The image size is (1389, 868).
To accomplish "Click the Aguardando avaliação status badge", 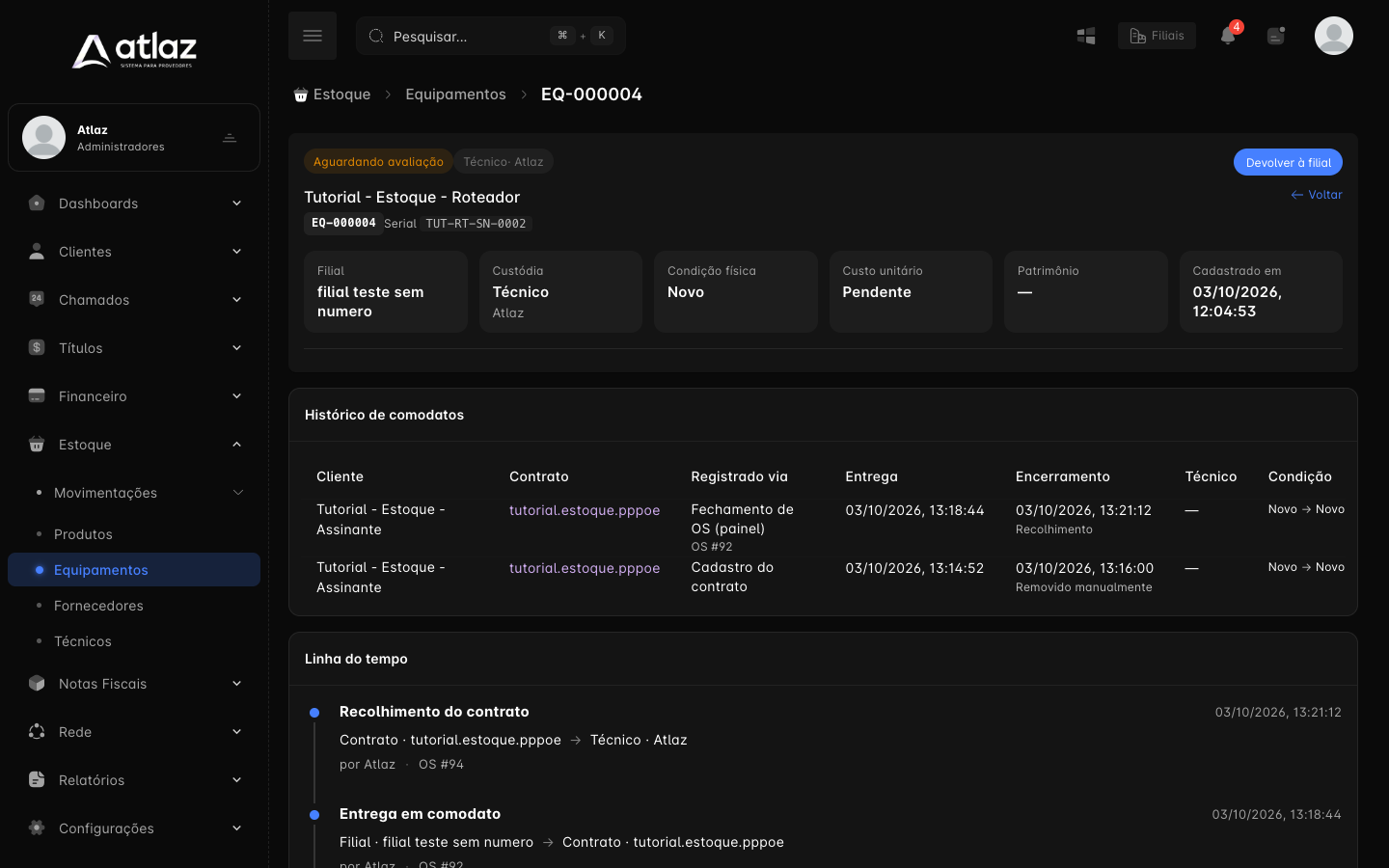I will [x=378, y=162].
